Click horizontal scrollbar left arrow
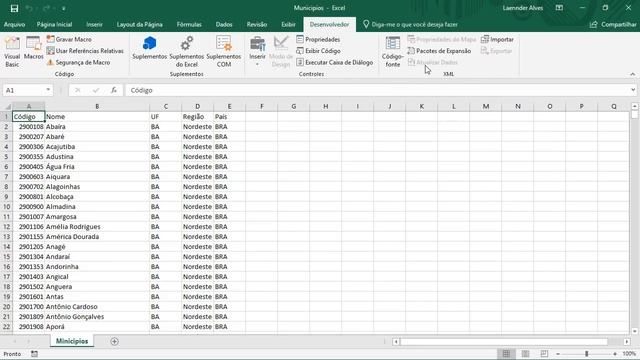The height and width of the screenshot is (360, 640). coord(396,342)
